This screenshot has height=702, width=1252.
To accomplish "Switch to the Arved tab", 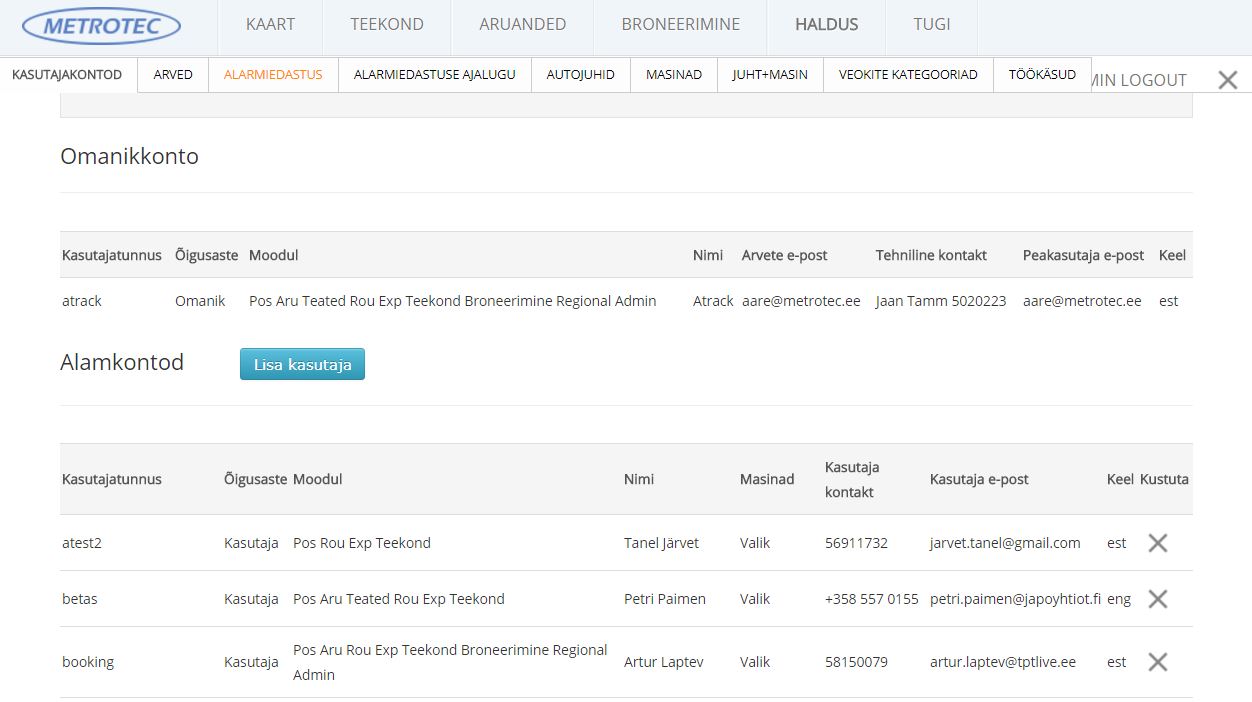I will point(173,75).
